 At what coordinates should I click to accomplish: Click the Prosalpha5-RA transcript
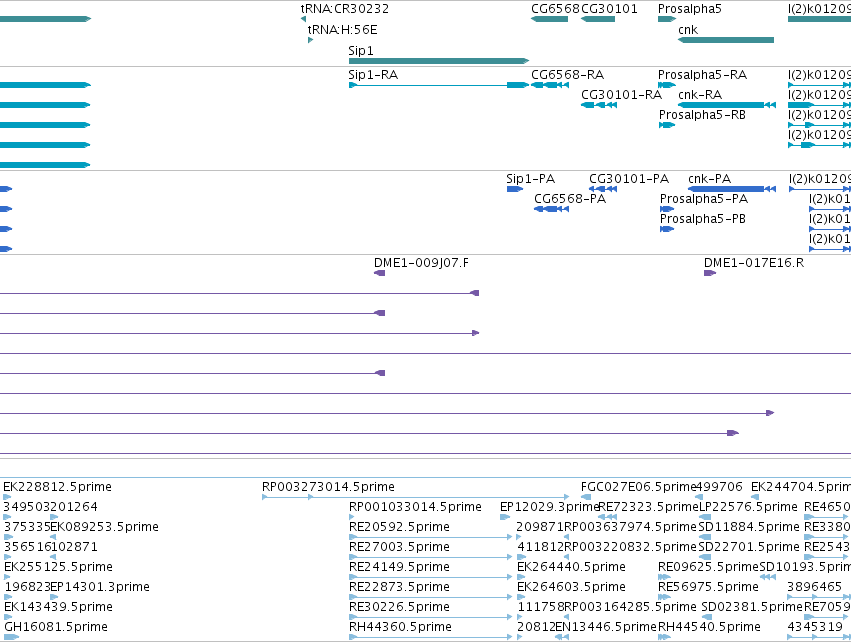[667, 85]
